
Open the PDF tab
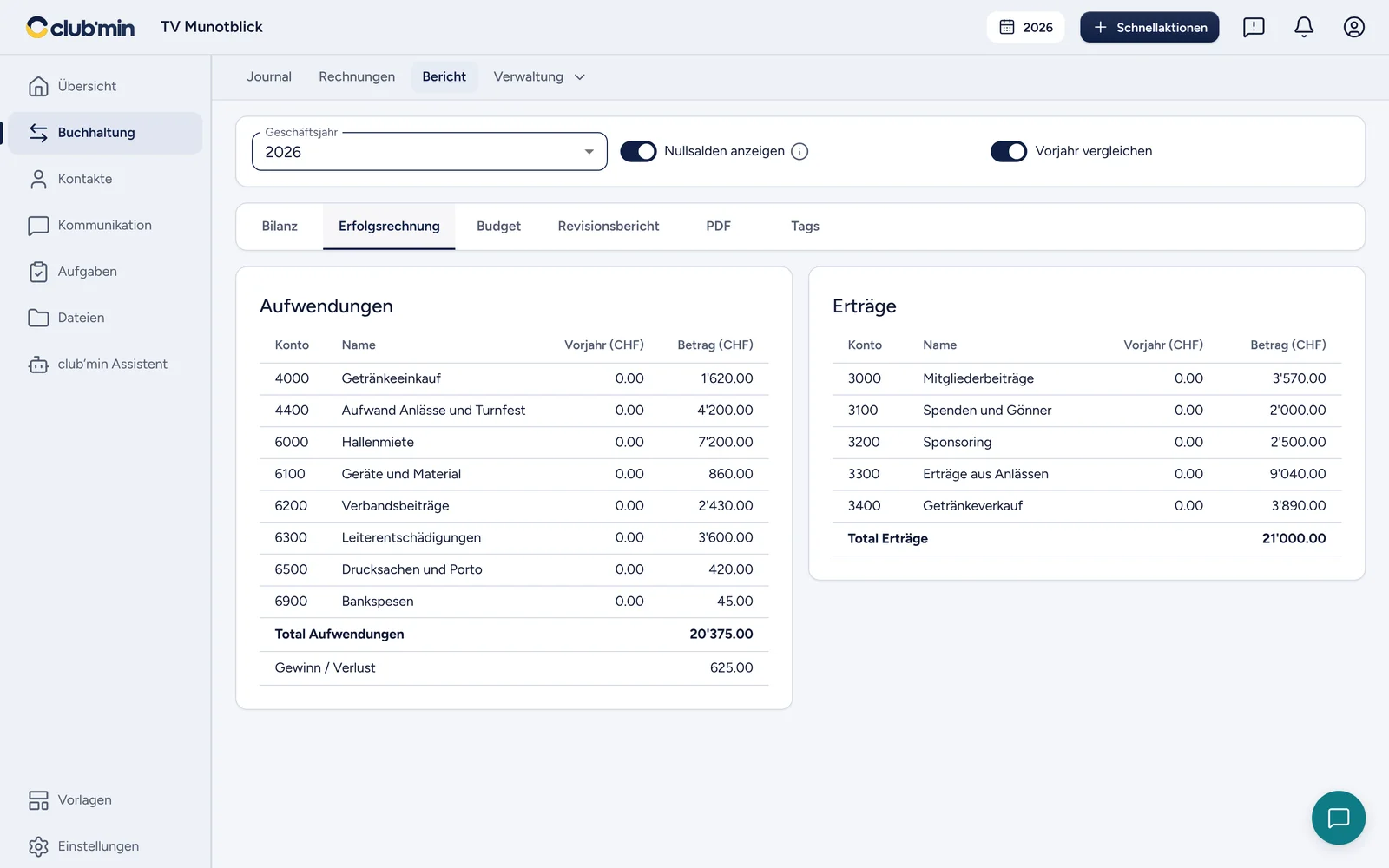click(x=718, y=226)
